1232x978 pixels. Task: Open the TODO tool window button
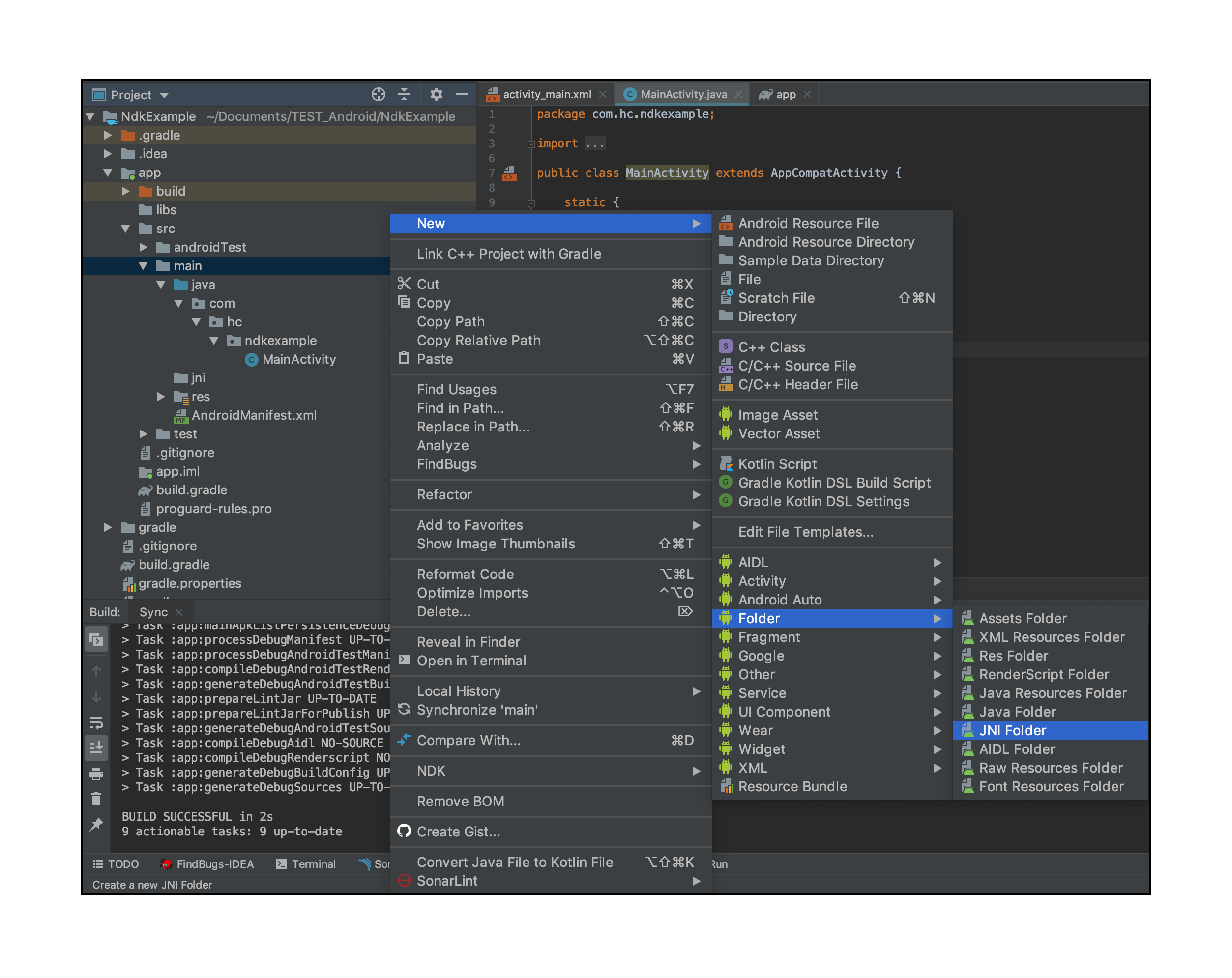click(x=116, y=864)
